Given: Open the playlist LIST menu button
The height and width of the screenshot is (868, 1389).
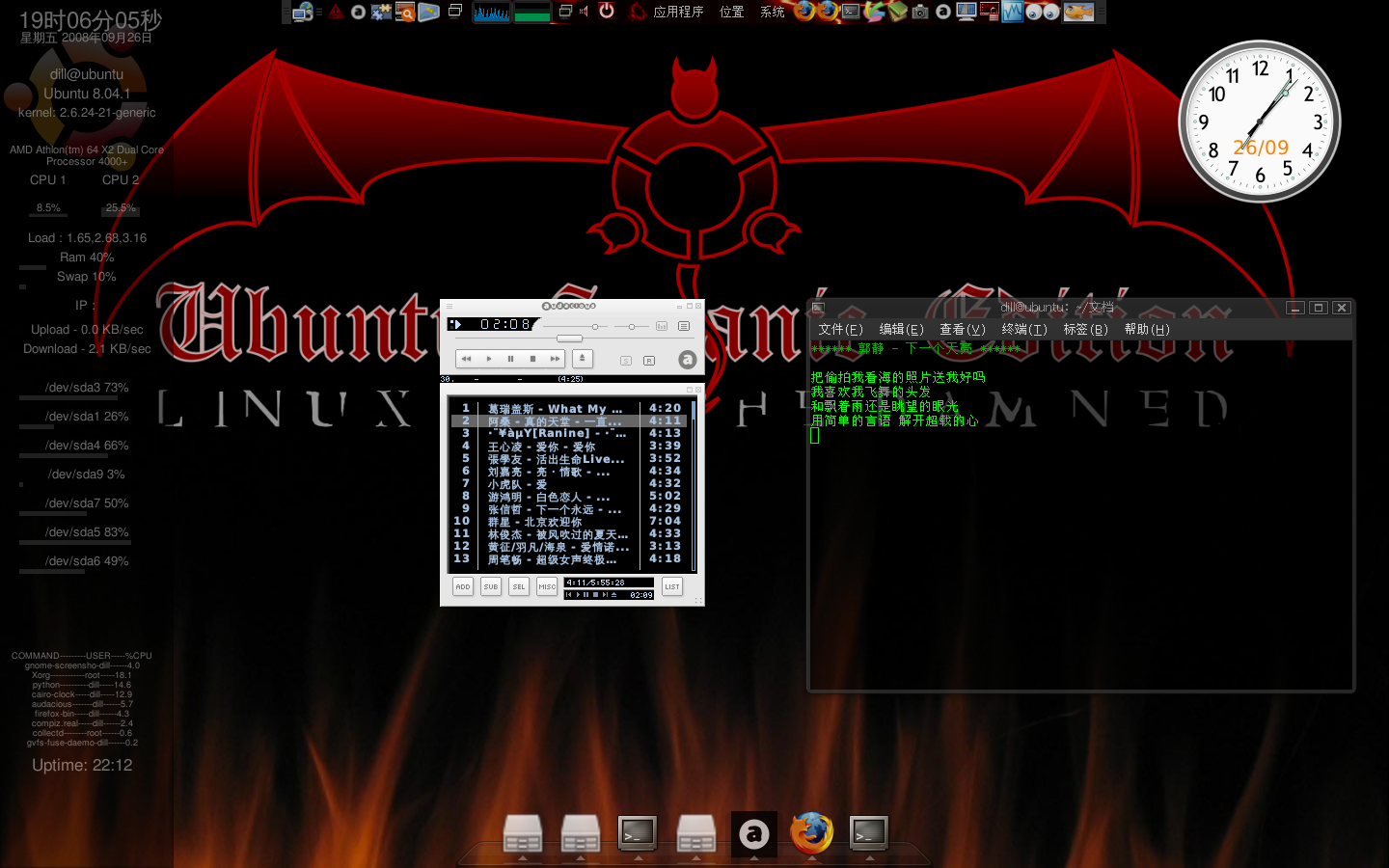Looking at the screenshot, I should tap(672, 586).
